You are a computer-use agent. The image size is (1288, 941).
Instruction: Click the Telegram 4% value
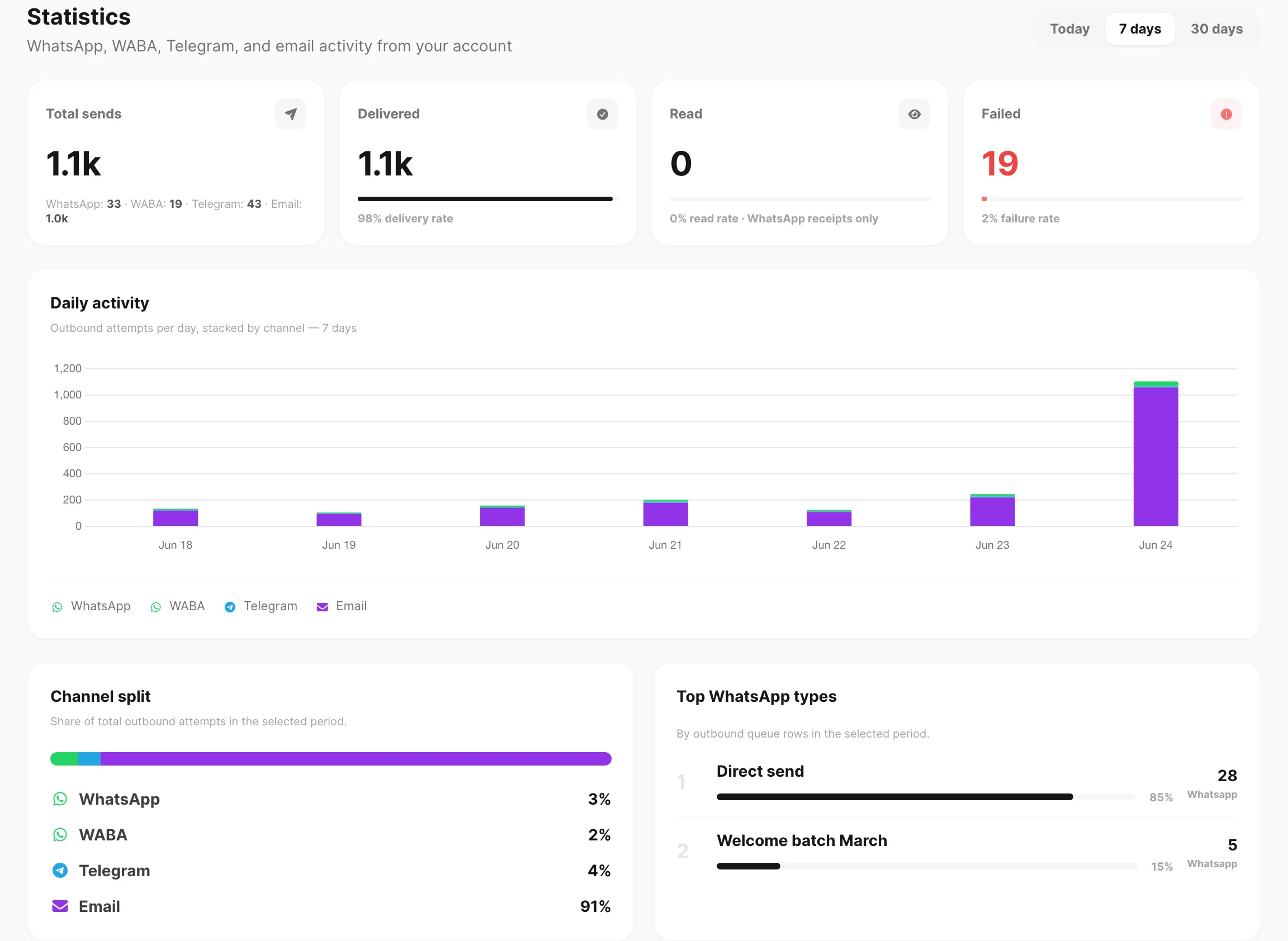click(599, 870)
